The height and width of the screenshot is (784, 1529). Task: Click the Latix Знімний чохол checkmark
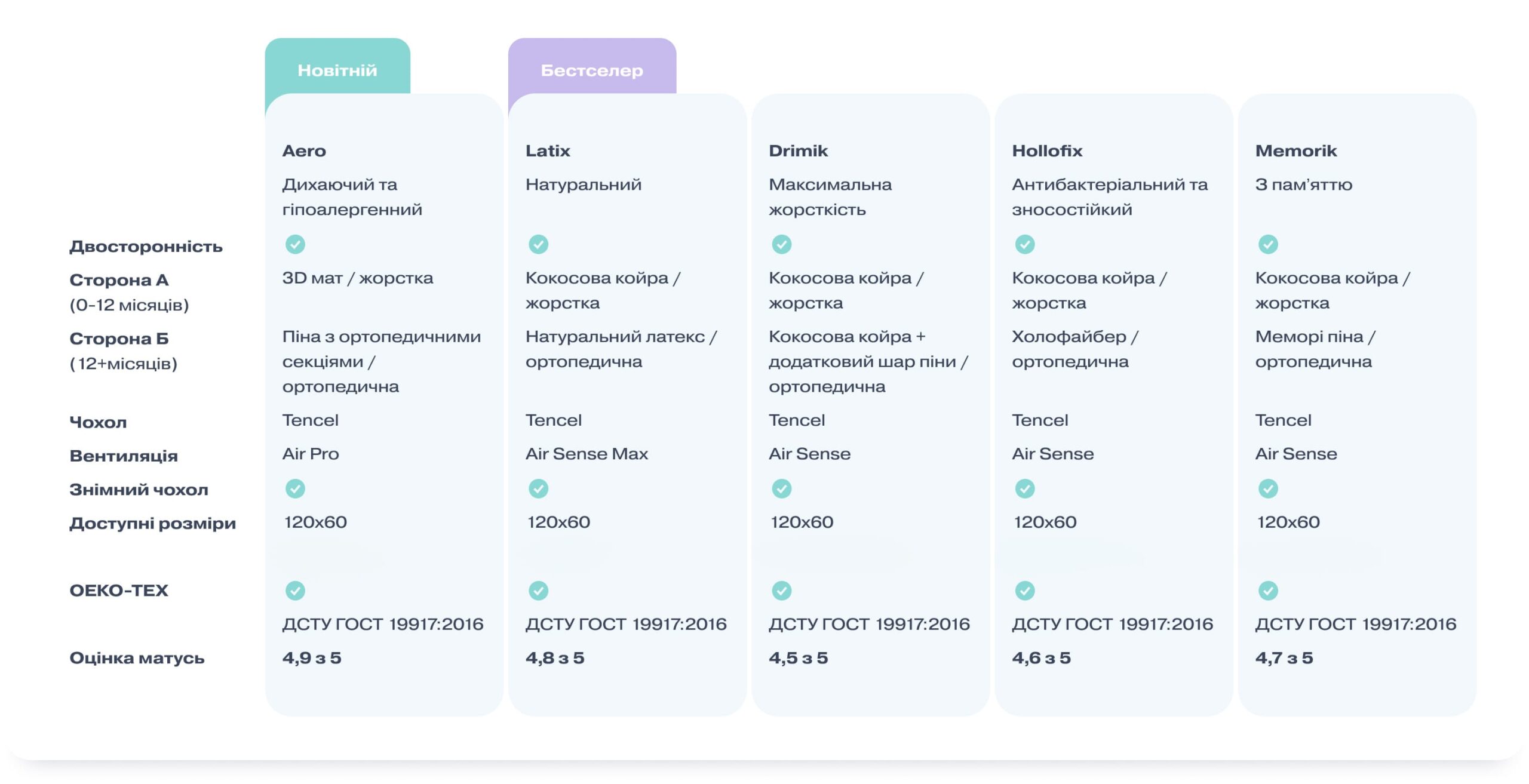[538, 488]
